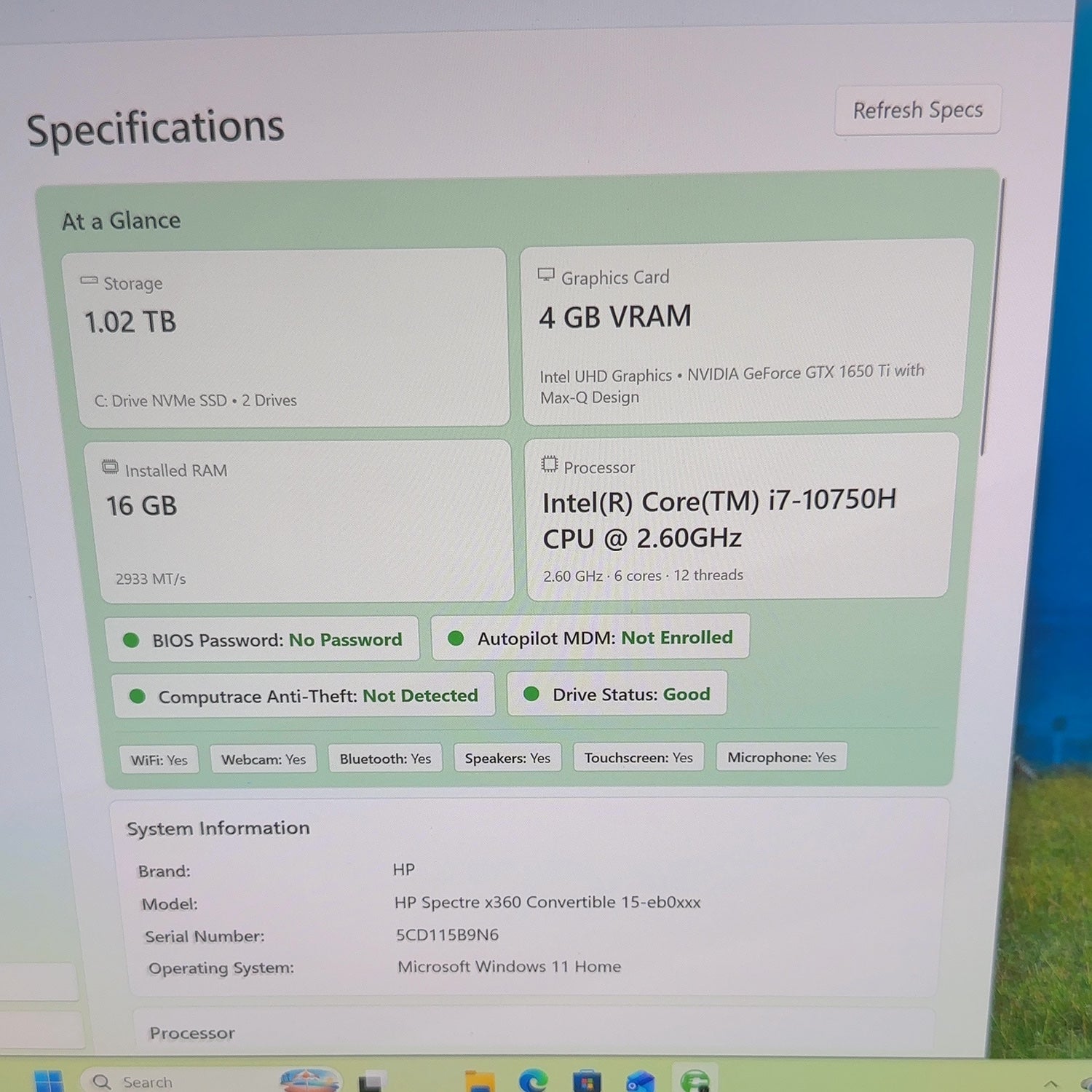Select the Drive Status Good badge
This screenshot has width=1092, height=1092.
coord(617,693)
